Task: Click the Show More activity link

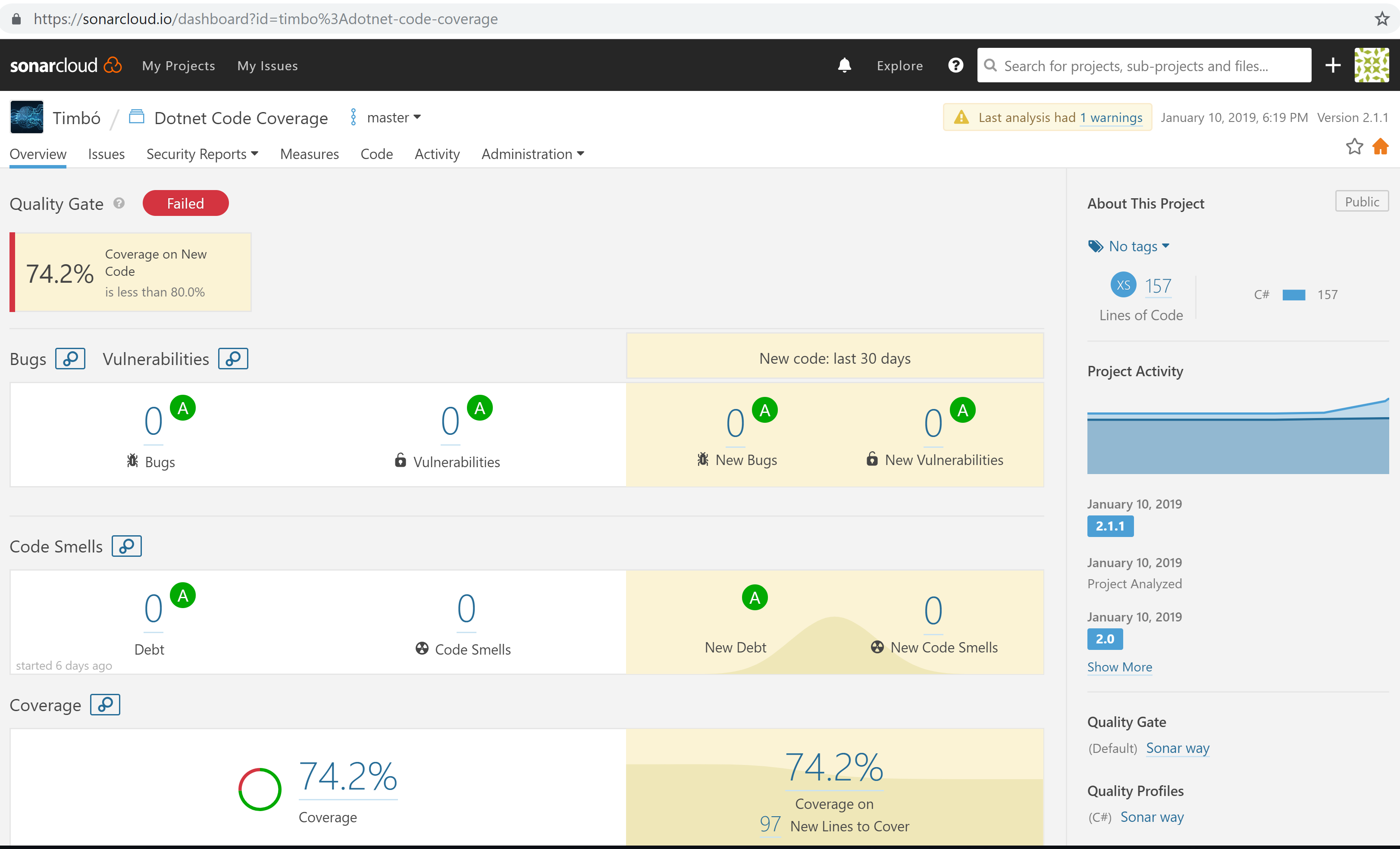Action: [1119, 667]
